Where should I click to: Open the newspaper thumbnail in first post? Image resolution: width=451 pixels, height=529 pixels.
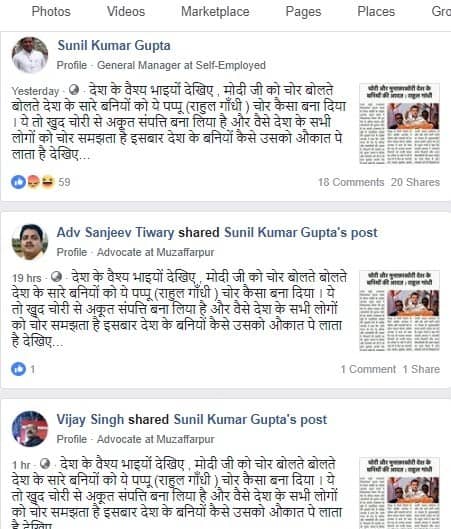(x=399, y=124)
